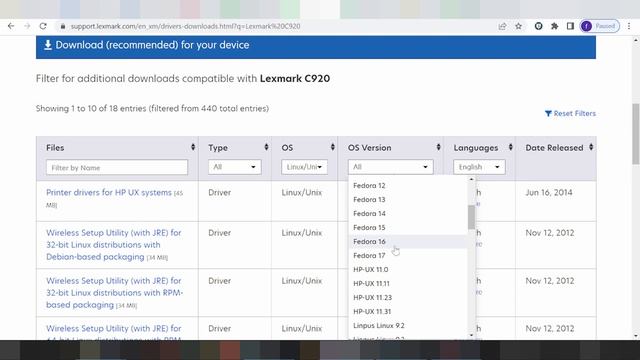Click the page vertical scrollbar thumb
Screen dimensions: 640x360
click(636, 134)
